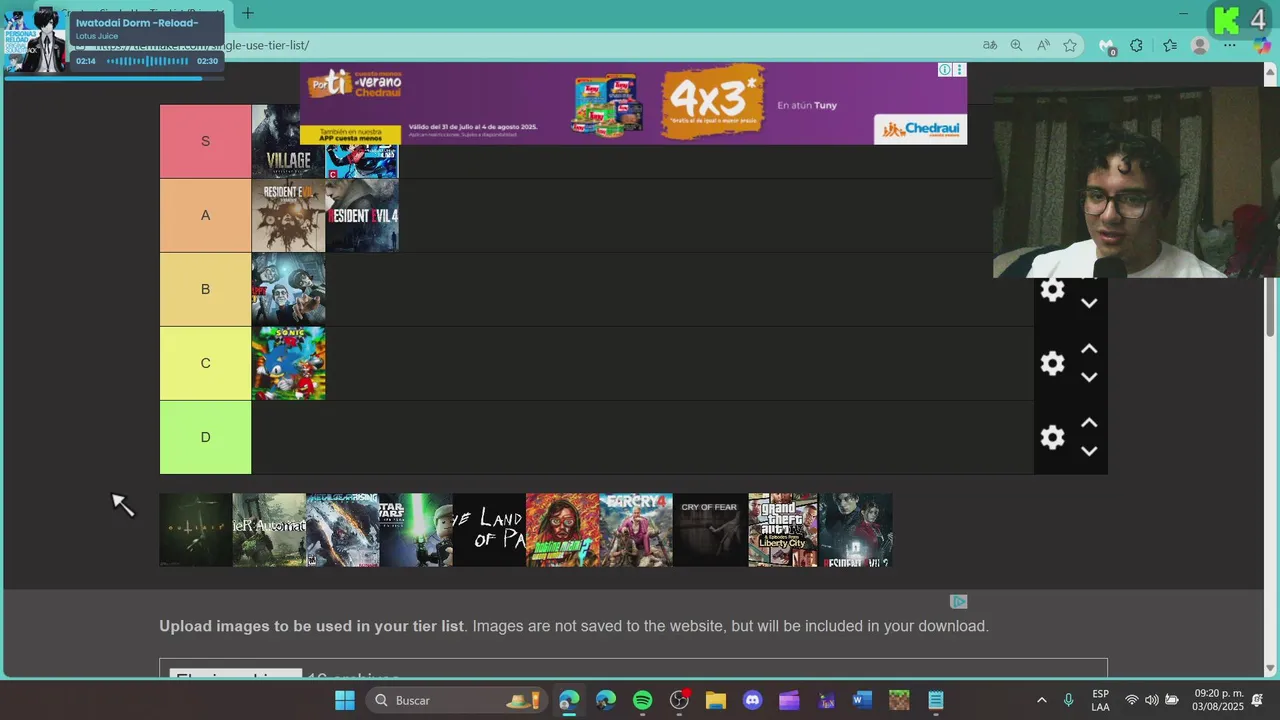Add page to favorites with star icon
The image size is (1280, 720).
click(1070, 45)
